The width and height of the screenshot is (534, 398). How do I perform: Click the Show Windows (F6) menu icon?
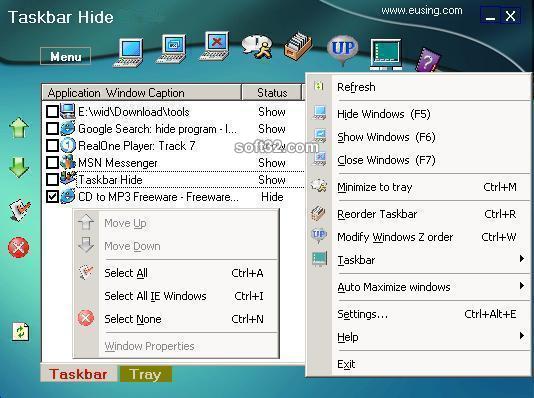click(x=319, y=136)
